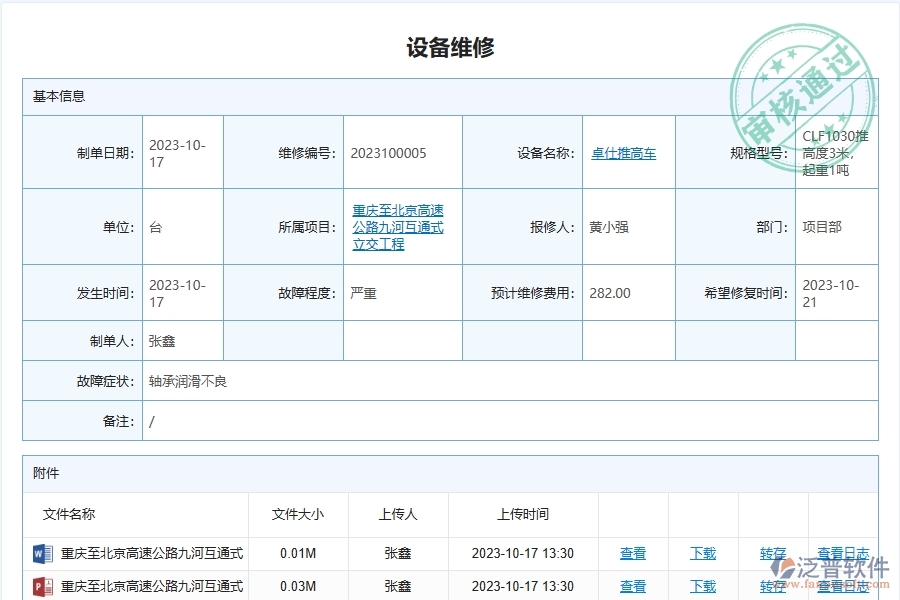
Task: Open the 卓仕推高车 equipment link
Action: tap(625, 153)
